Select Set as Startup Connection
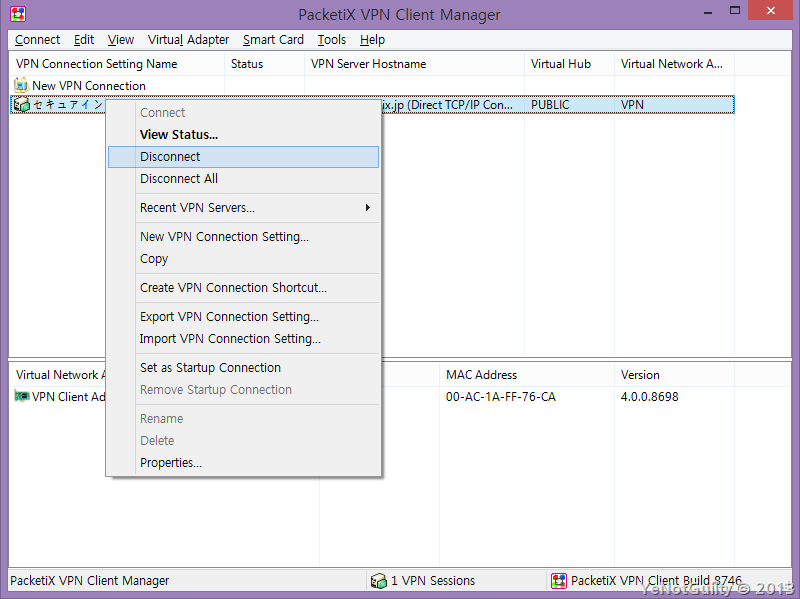Image resolution: width=800 pixels, height=599 pixels. click(243, 368)
